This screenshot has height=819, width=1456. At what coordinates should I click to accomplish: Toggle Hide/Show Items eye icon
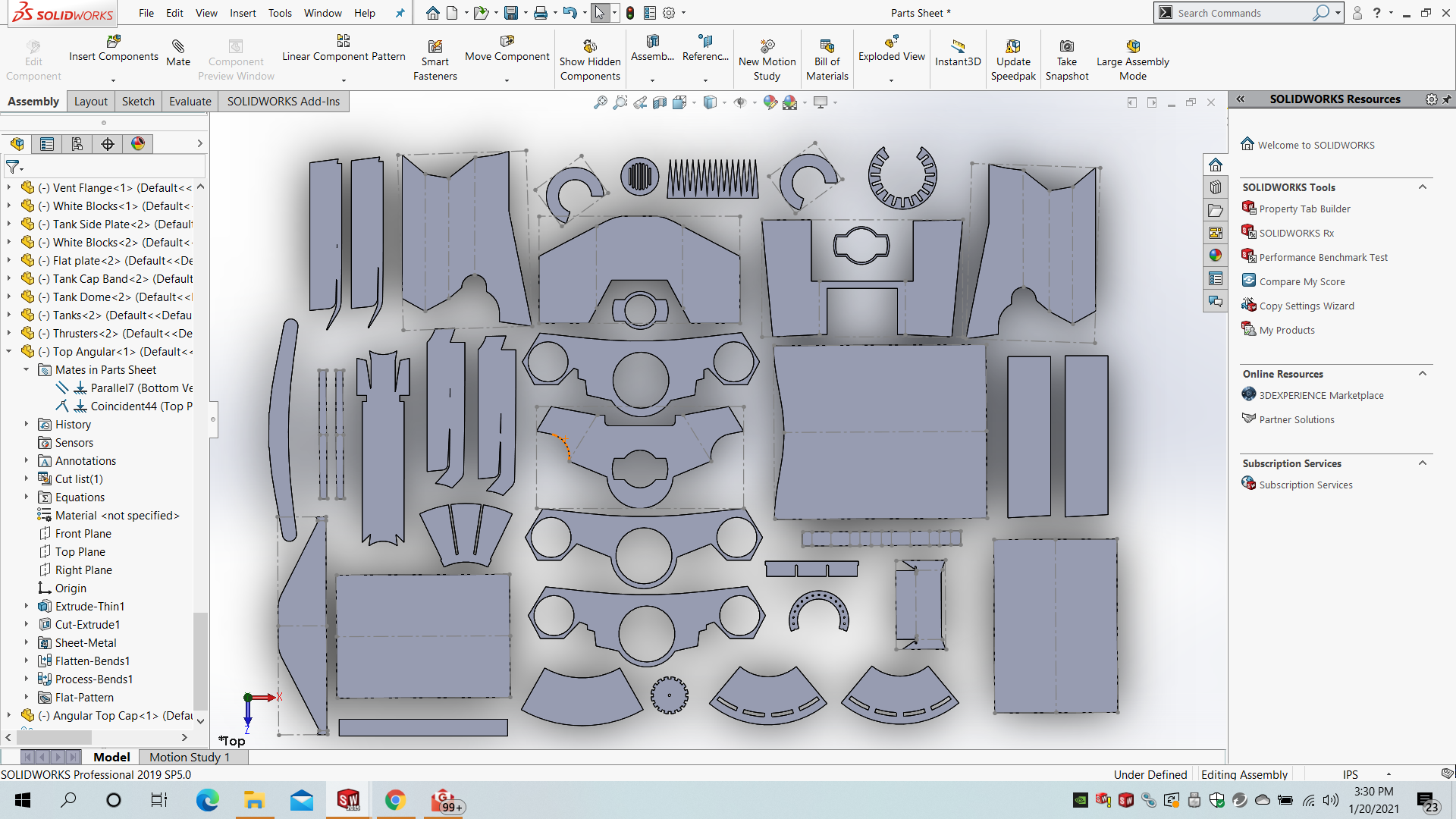click(x=740, y=102)
